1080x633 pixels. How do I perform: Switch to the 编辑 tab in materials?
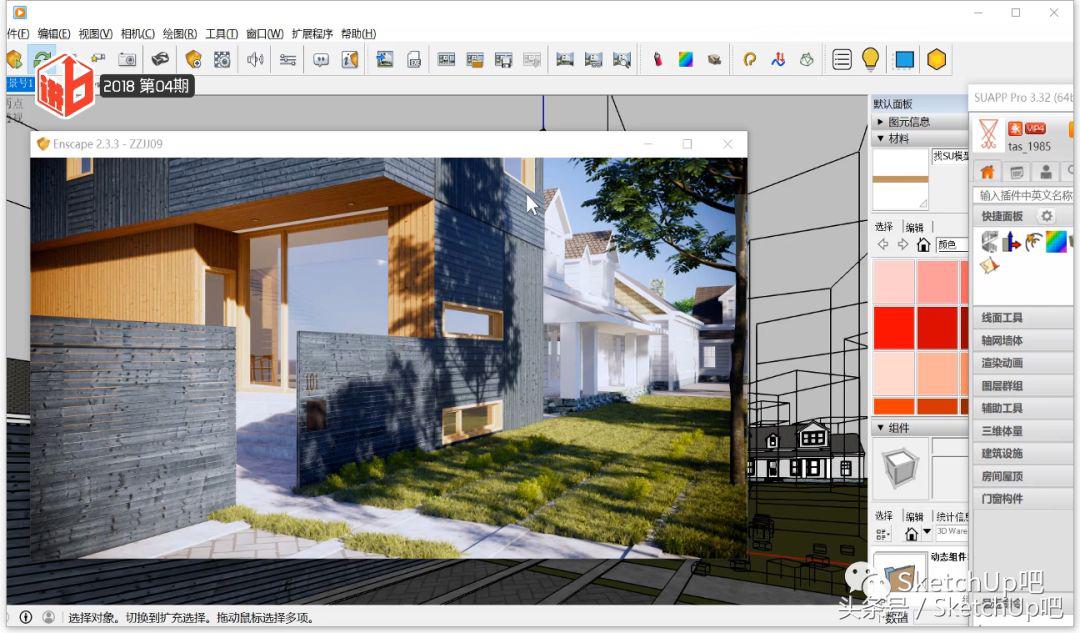(914, 227)
